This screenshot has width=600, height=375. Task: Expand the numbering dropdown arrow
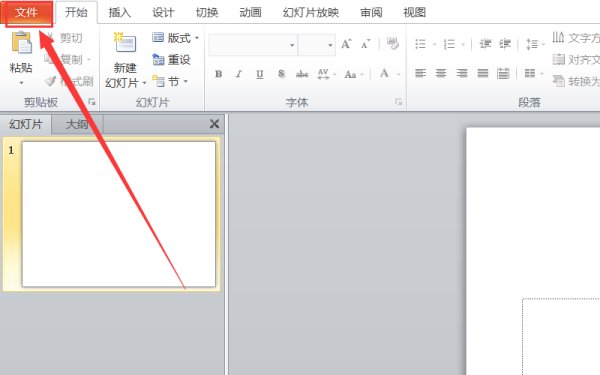pyautogui.click(x=463, y=44)
